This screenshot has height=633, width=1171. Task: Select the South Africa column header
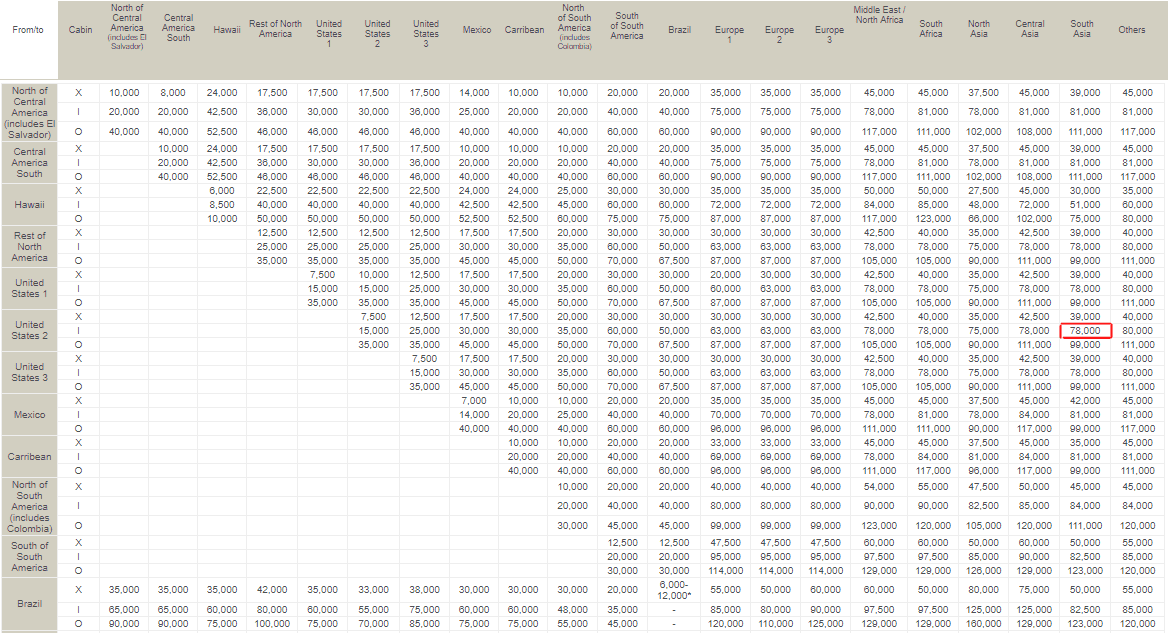(931, 30)
